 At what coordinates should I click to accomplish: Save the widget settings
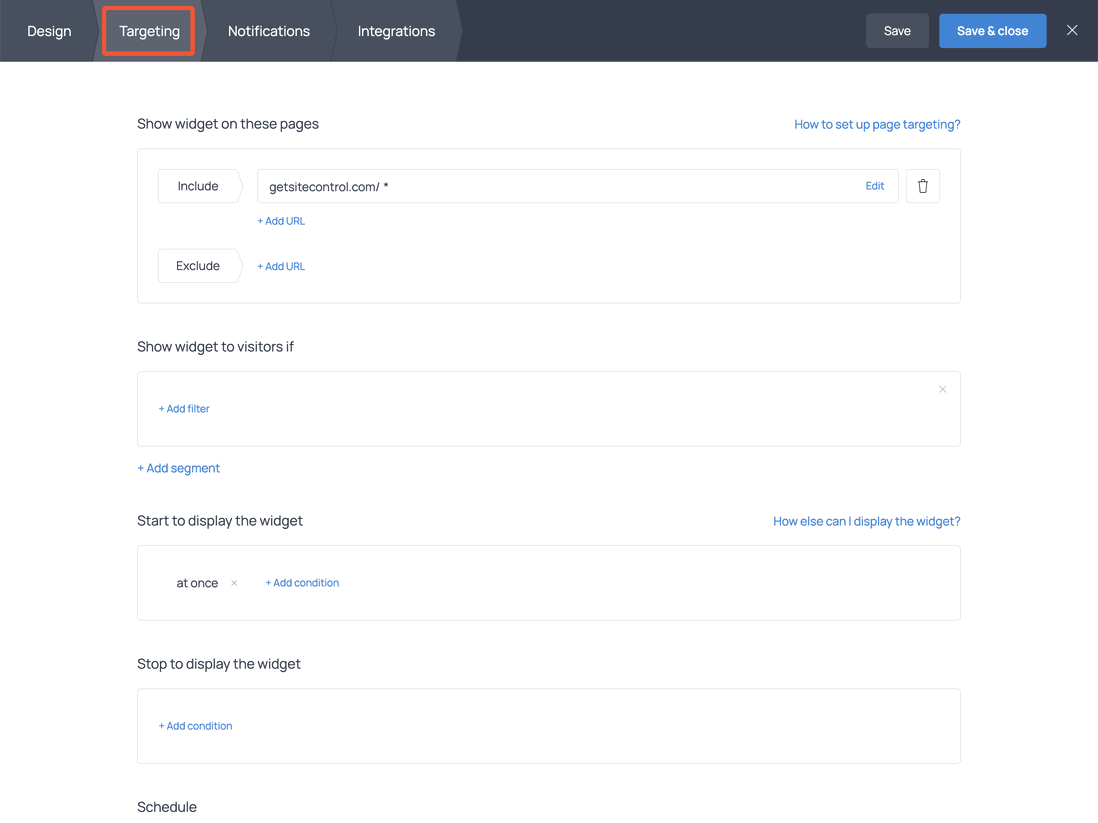(x=897, y=30)
